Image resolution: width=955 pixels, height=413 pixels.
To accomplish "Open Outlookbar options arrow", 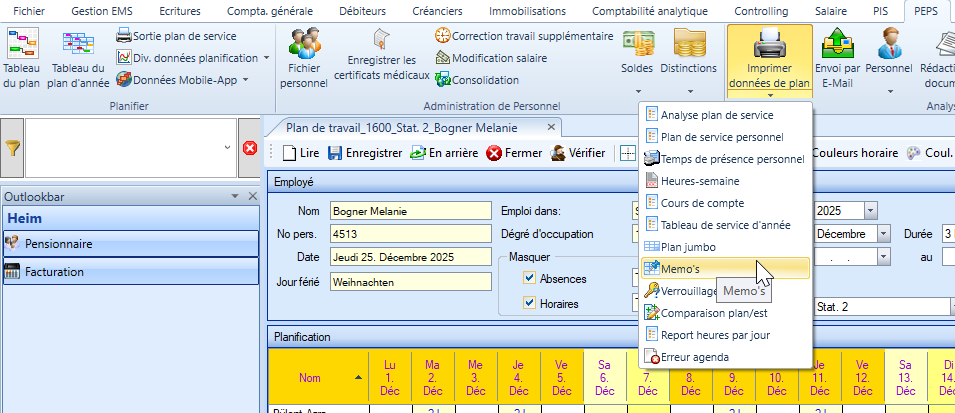I will click(x=234, y=196).
